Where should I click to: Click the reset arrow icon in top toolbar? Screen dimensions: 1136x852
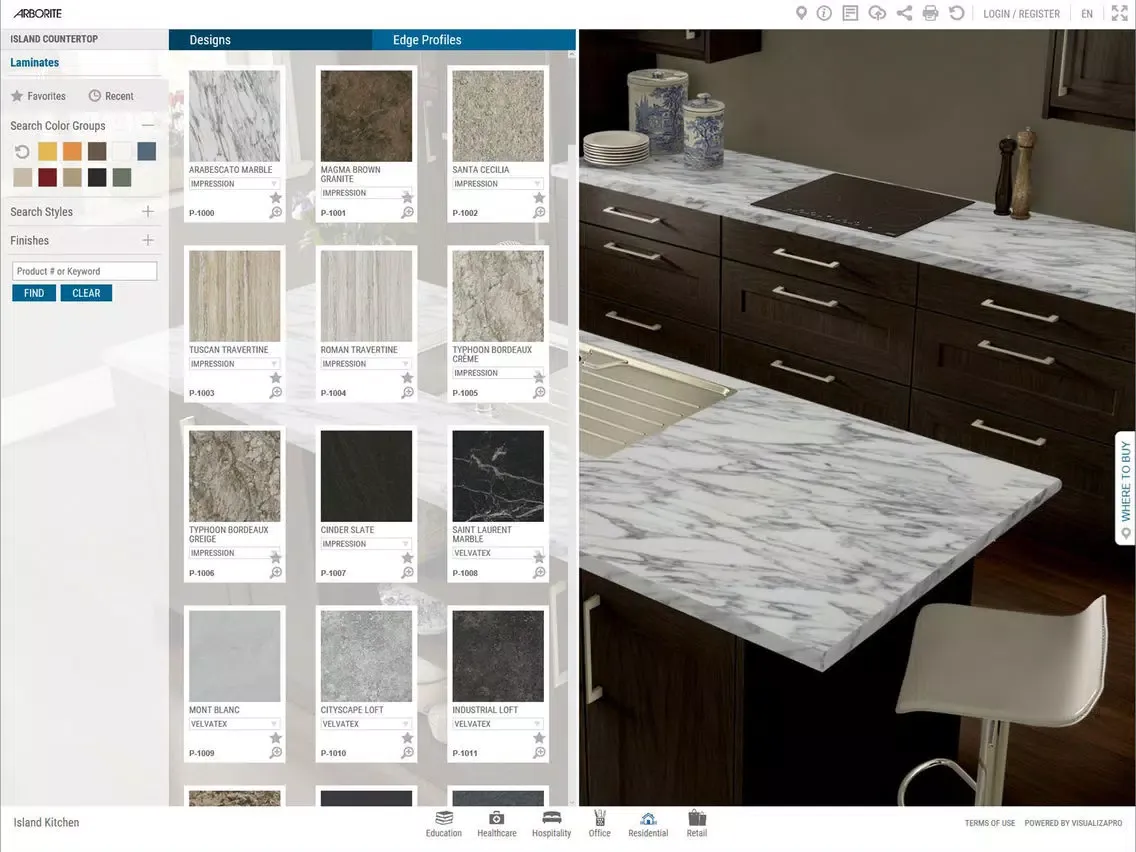point(956,13)
